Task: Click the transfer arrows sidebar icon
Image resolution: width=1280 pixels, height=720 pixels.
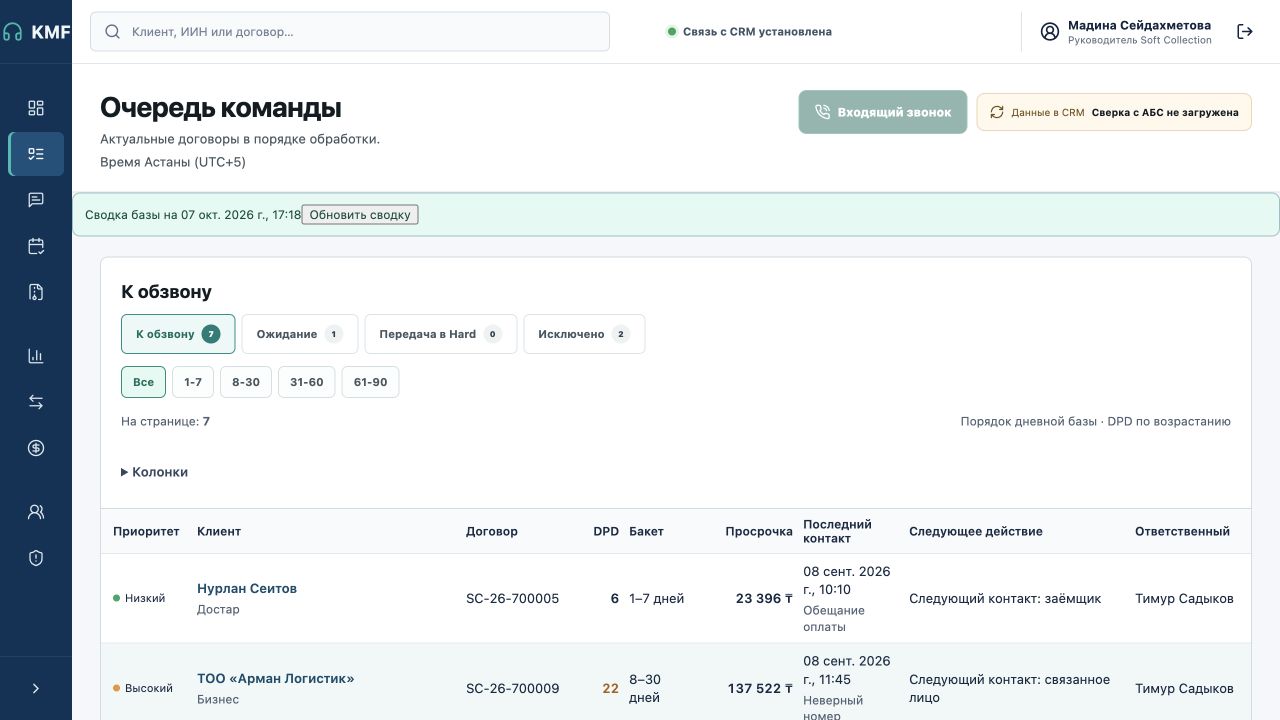Action: [36, 402]
